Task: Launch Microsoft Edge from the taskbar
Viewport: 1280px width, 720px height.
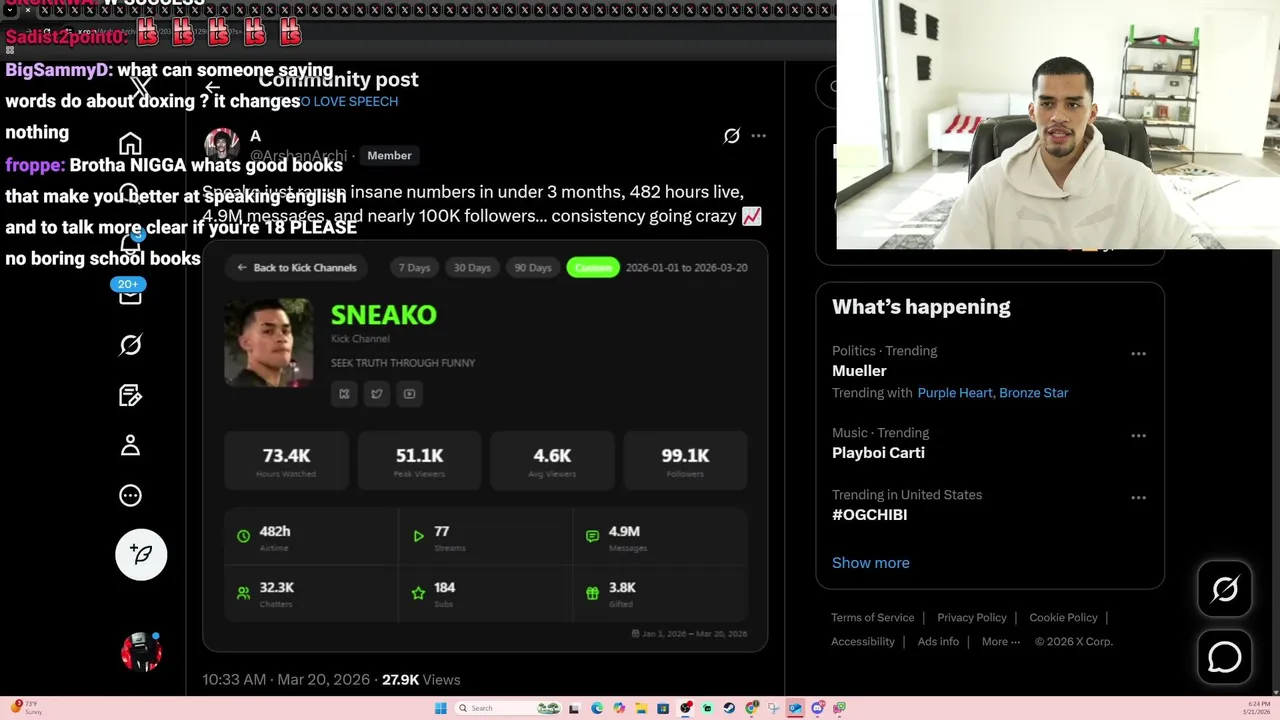Action: [597, 708]
